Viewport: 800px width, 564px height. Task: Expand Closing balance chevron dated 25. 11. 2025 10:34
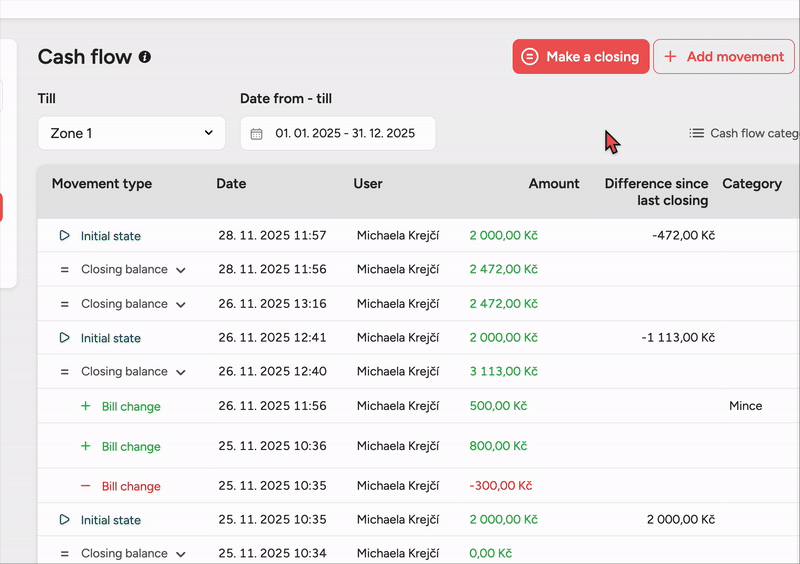[181, 554]
